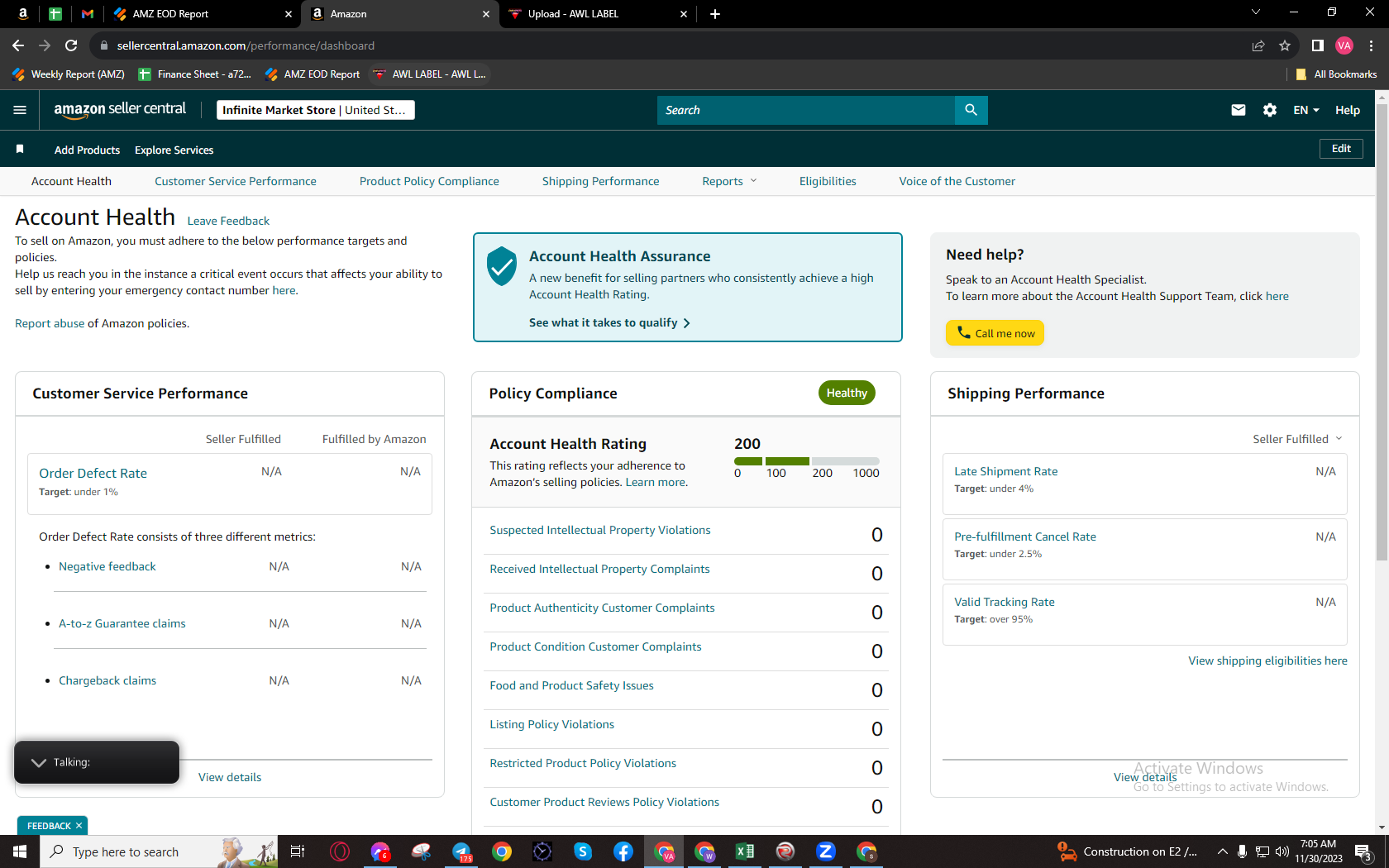
Task: Click the Account Health Rating progress bar
Action: tap(807, 460)
